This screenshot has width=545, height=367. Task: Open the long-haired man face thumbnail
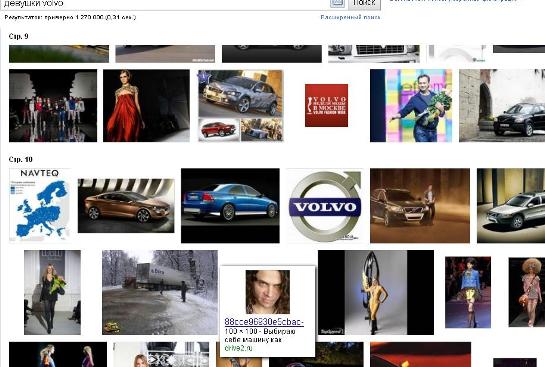click(268, 292)
